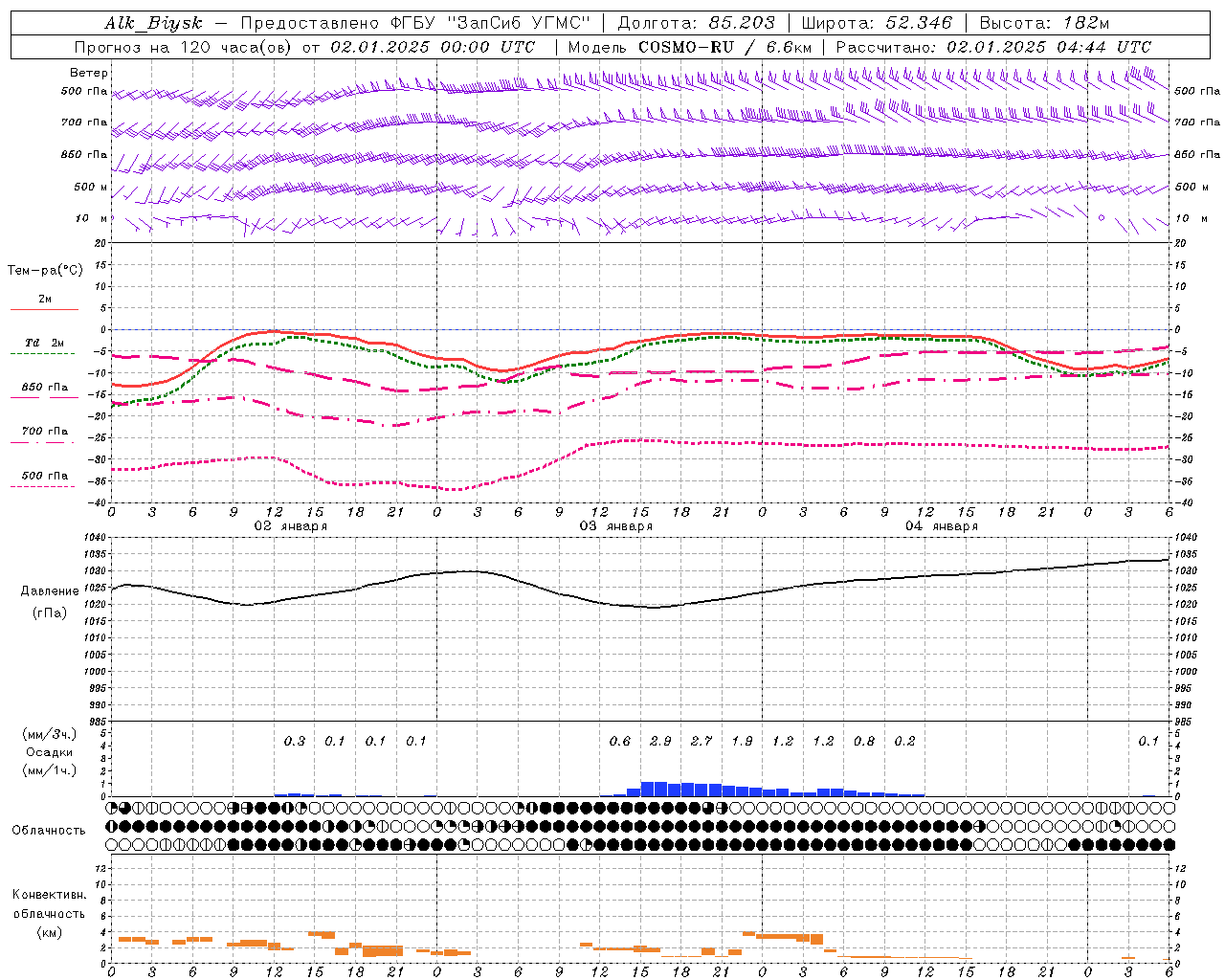1225x980 pixels.
Task: Click the Давление chart label
Action: coord(50,591)
